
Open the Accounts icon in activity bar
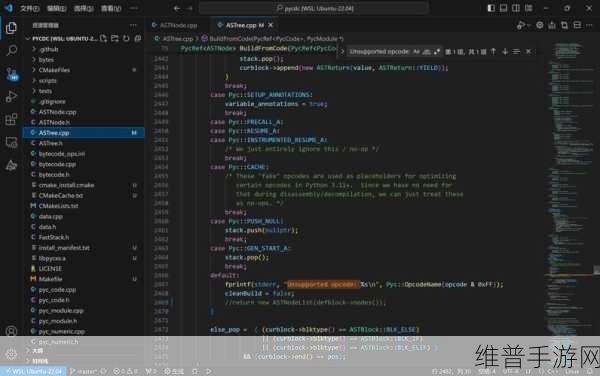[11, 331]
